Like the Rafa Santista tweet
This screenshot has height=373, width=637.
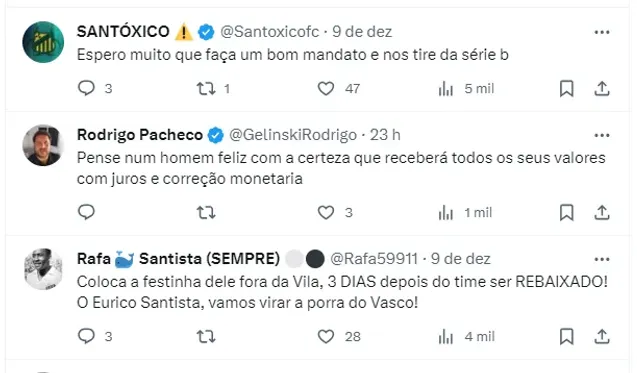326,336
